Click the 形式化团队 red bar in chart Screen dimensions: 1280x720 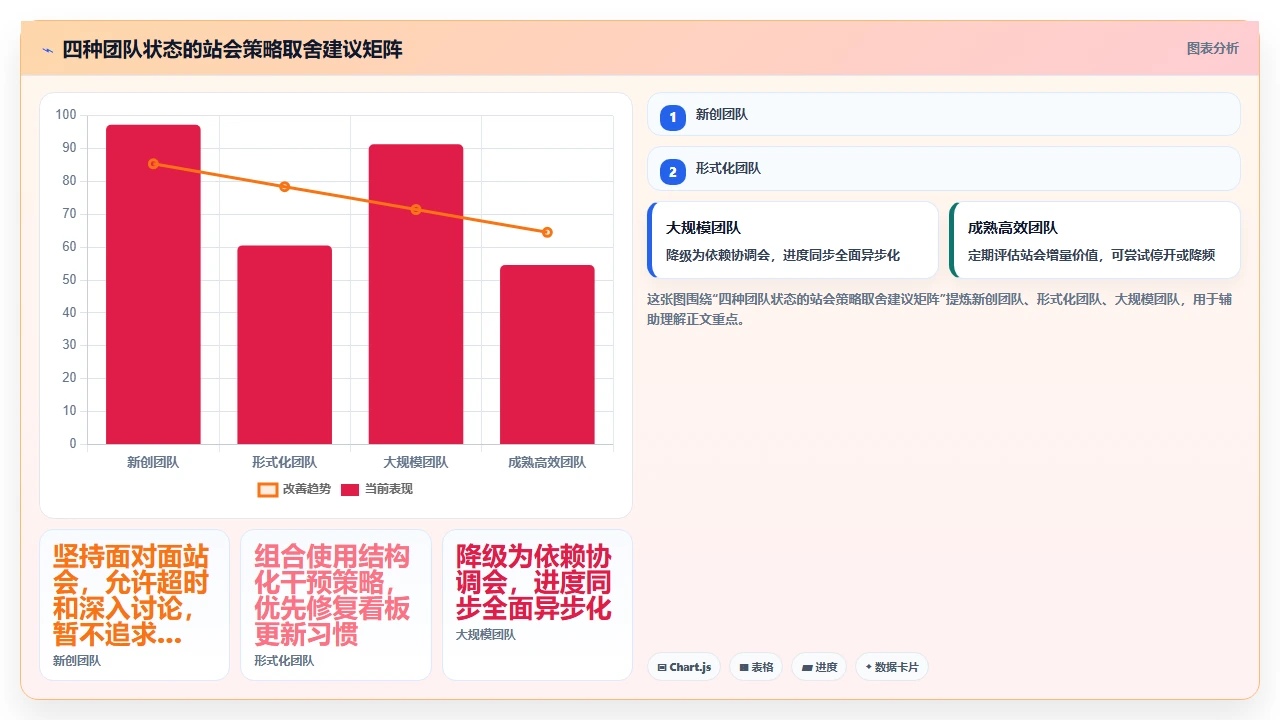pyautogui.click(x=284, y=345)
